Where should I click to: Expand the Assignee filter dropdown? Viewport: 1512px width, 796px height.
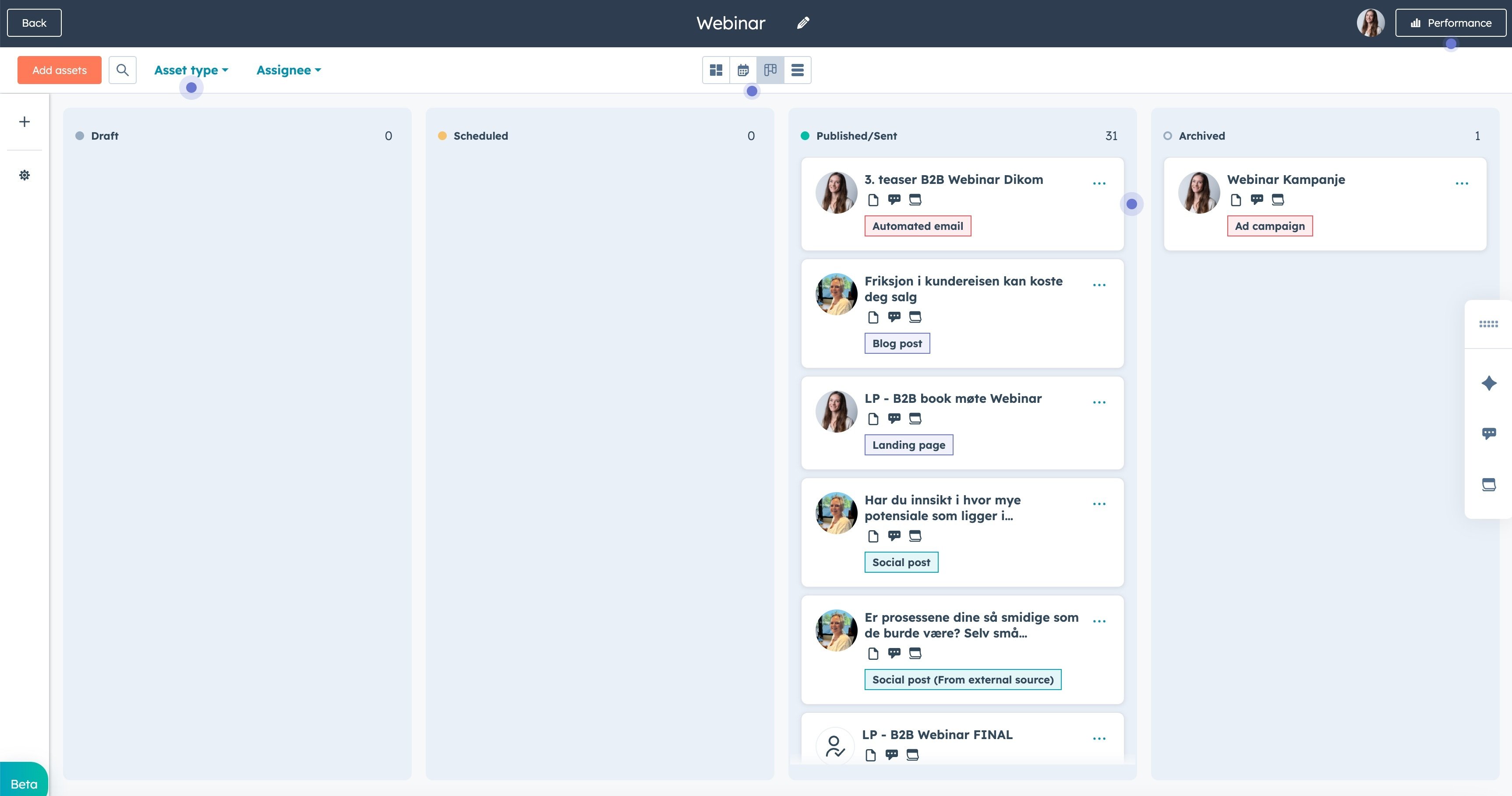(288, 70)
